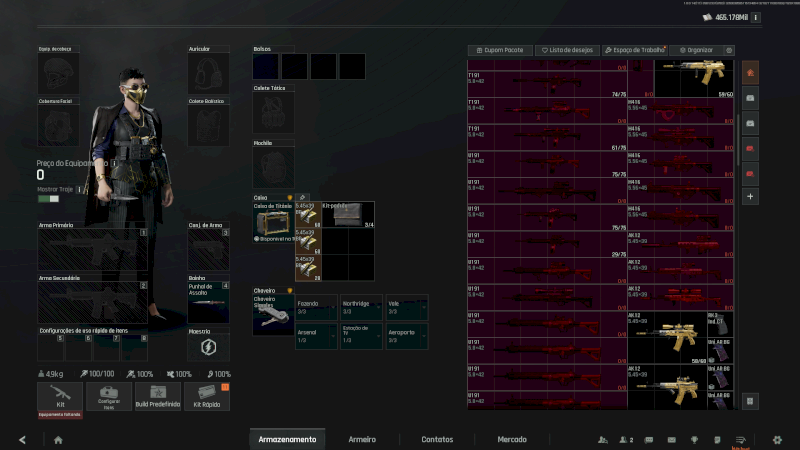The height and width of the screenshot is (450, 800).
Task: Click info icon beside Mostrar Traje
Action: (79, 189)
